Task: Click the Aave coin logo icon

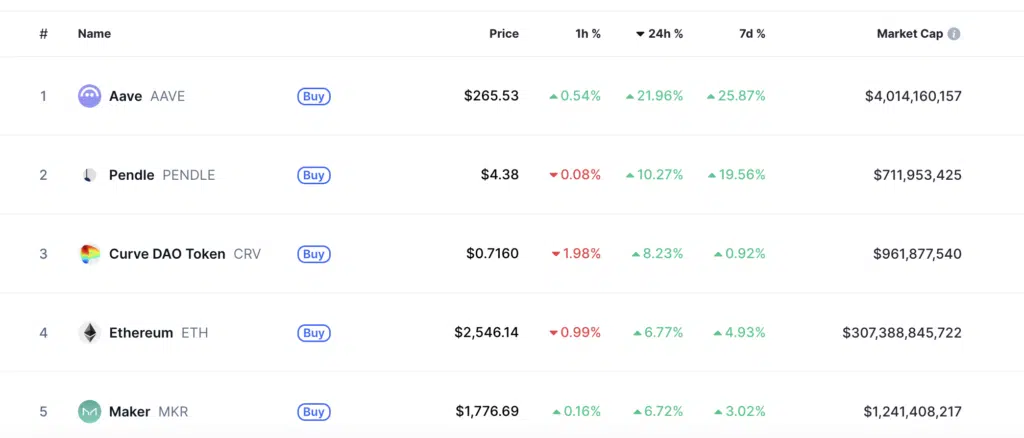Action: pyautogui.click(x=89, y=96)
